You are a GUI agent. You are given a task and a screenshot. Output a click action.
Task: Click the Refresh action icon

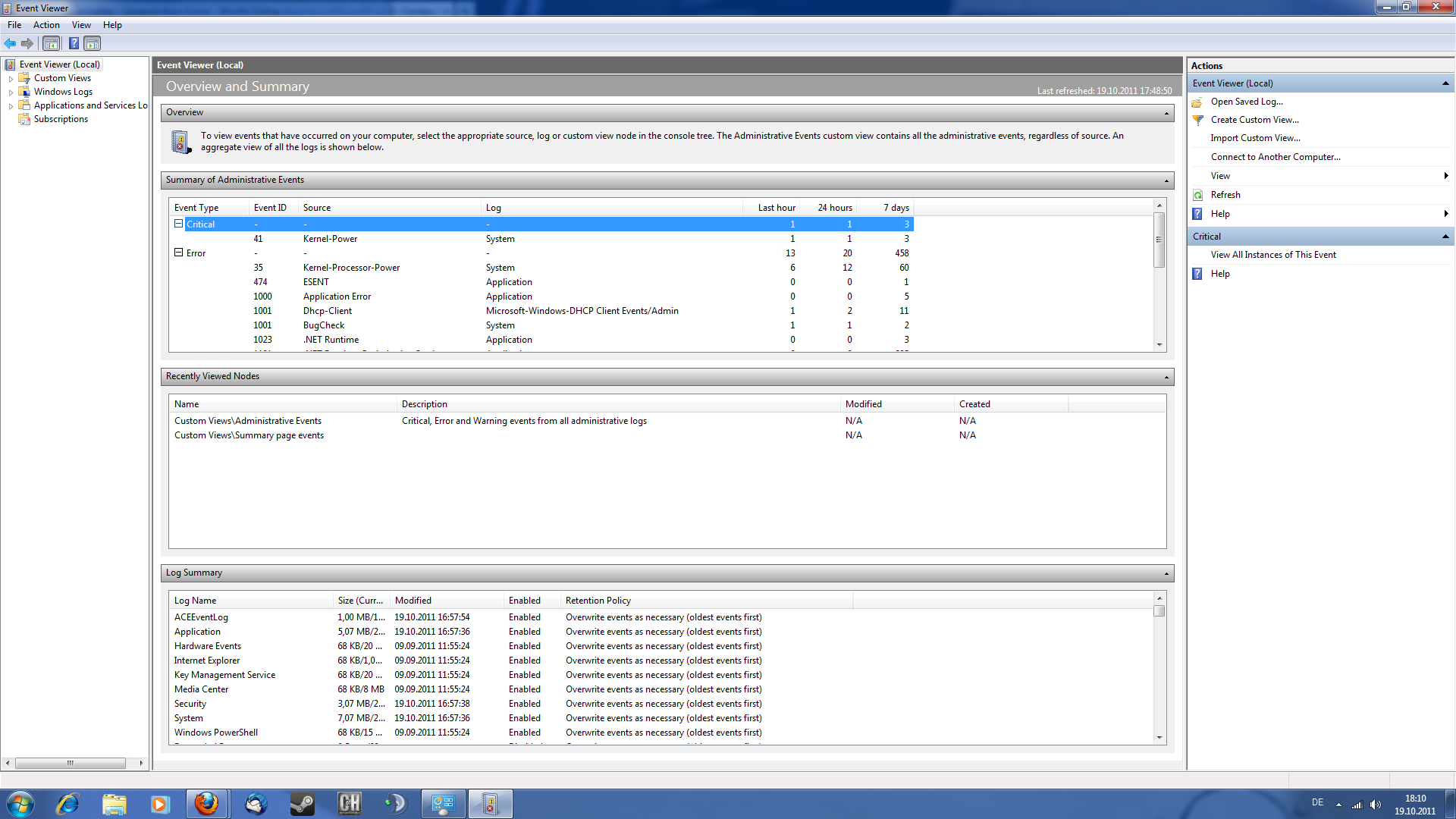point(1197,195)
